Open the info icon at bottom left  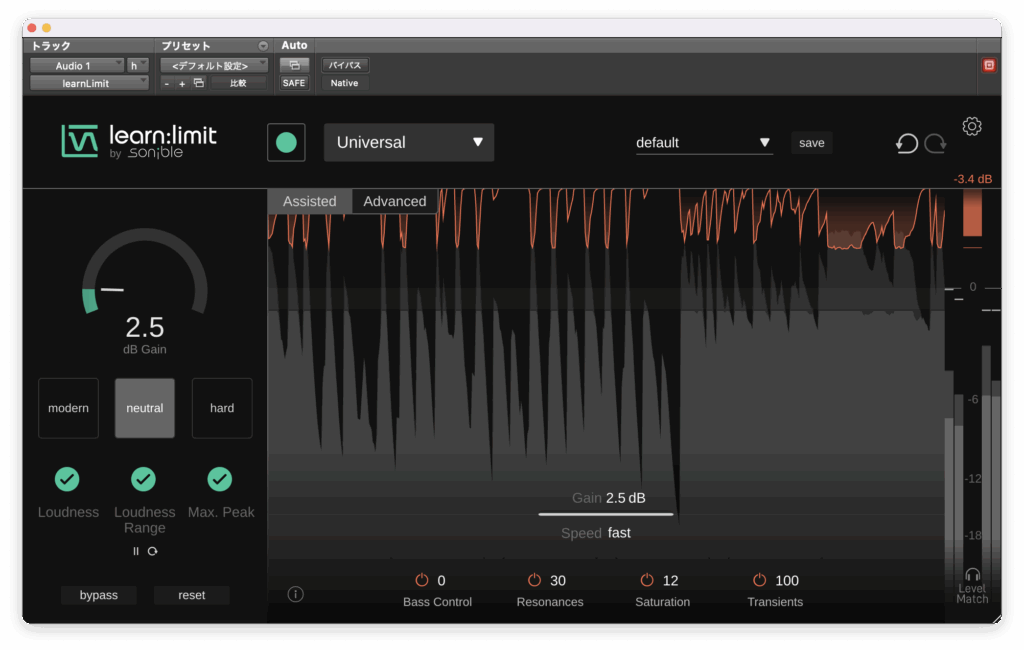[295, 594]
